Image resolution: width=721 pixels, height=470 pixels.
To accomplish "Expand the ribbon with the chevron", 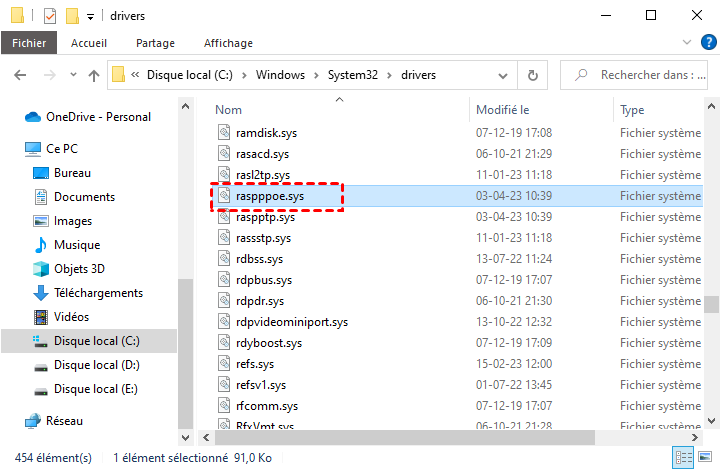I will pos(687,42).
